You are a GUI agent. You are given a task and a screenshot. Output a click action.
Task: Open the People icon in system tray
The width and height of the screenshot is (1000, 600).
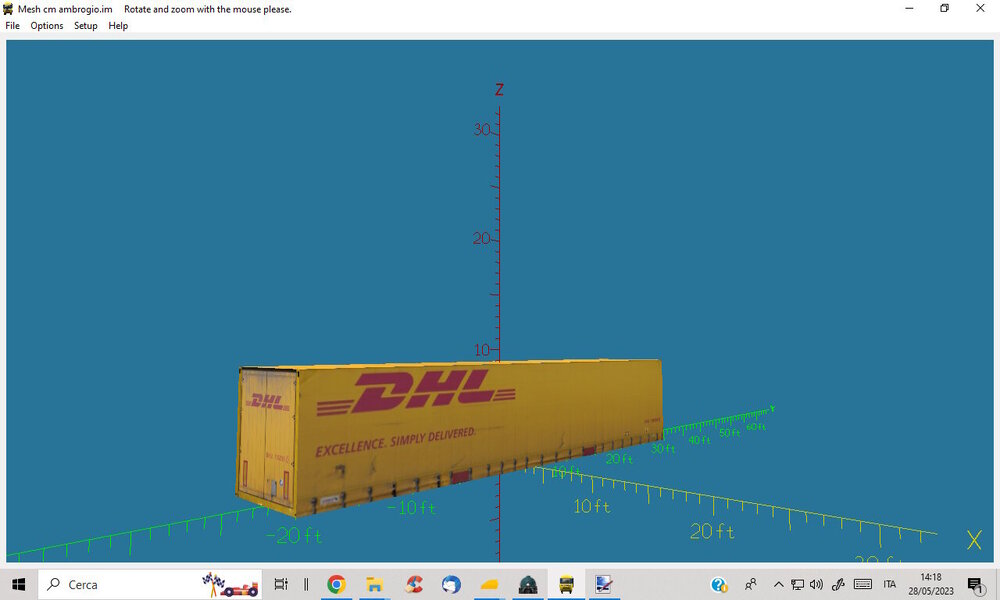tap(751, 584)
